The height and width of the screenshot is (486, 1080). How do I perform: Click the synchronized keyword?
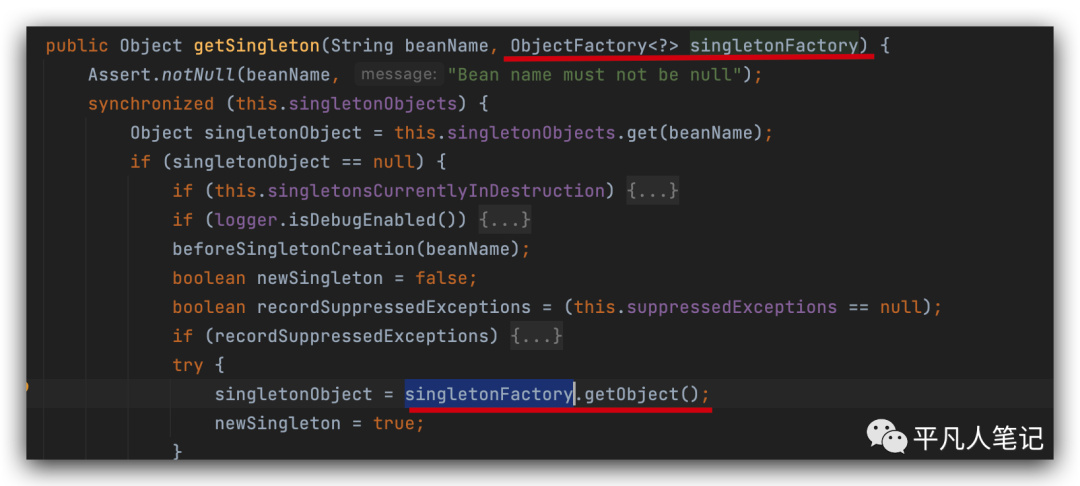151,103
